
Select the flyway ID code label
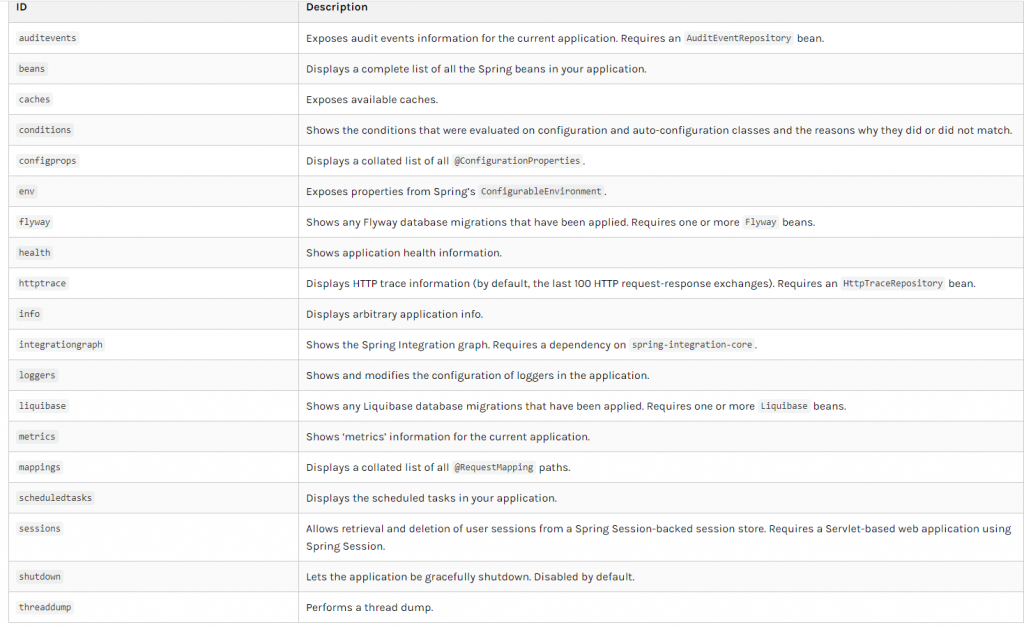coord(34,222)
